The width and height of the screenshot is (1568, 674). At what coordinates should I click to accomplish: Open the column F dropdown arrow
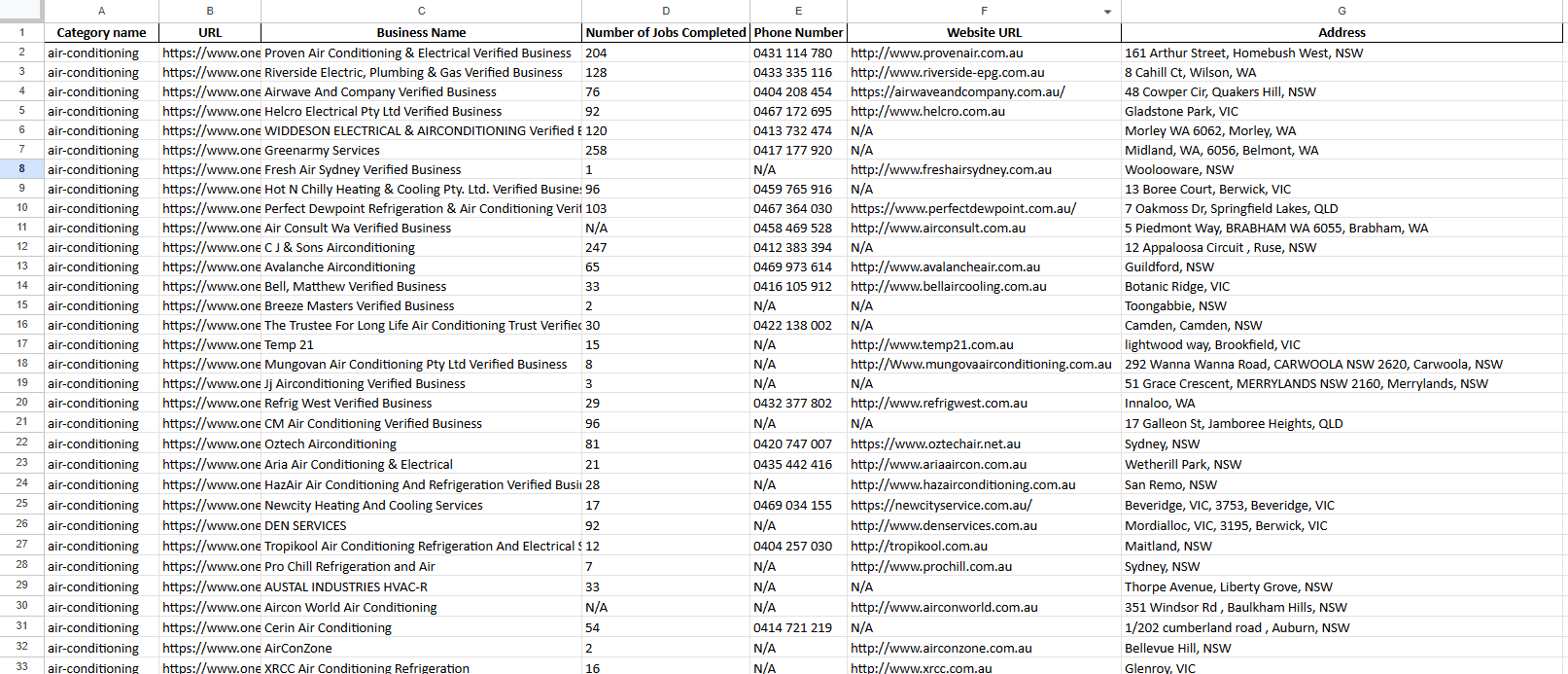(x=1107, y=12)
